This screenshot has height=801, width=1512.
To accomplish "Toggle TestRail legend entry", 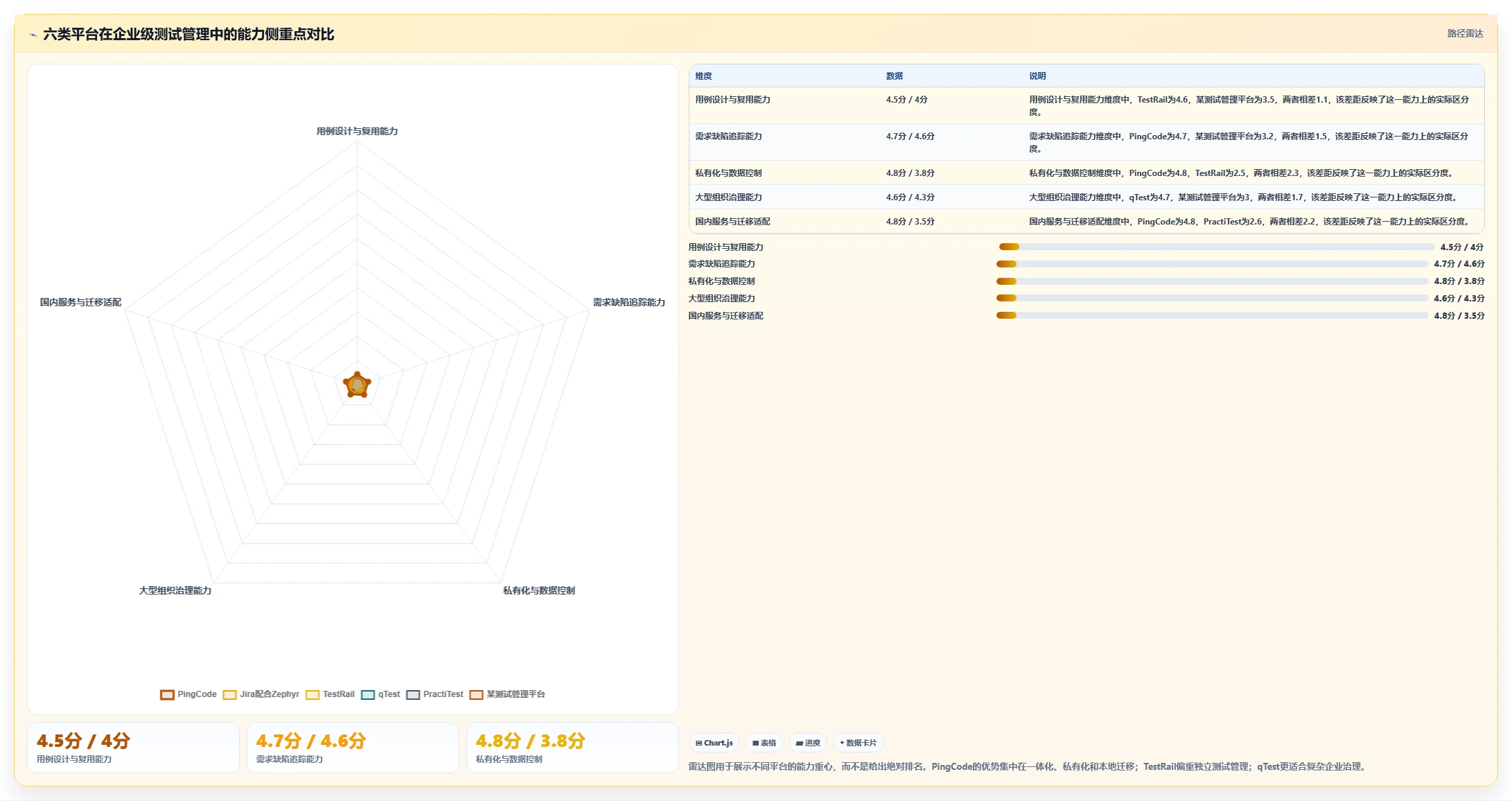I will pos(330,694).
